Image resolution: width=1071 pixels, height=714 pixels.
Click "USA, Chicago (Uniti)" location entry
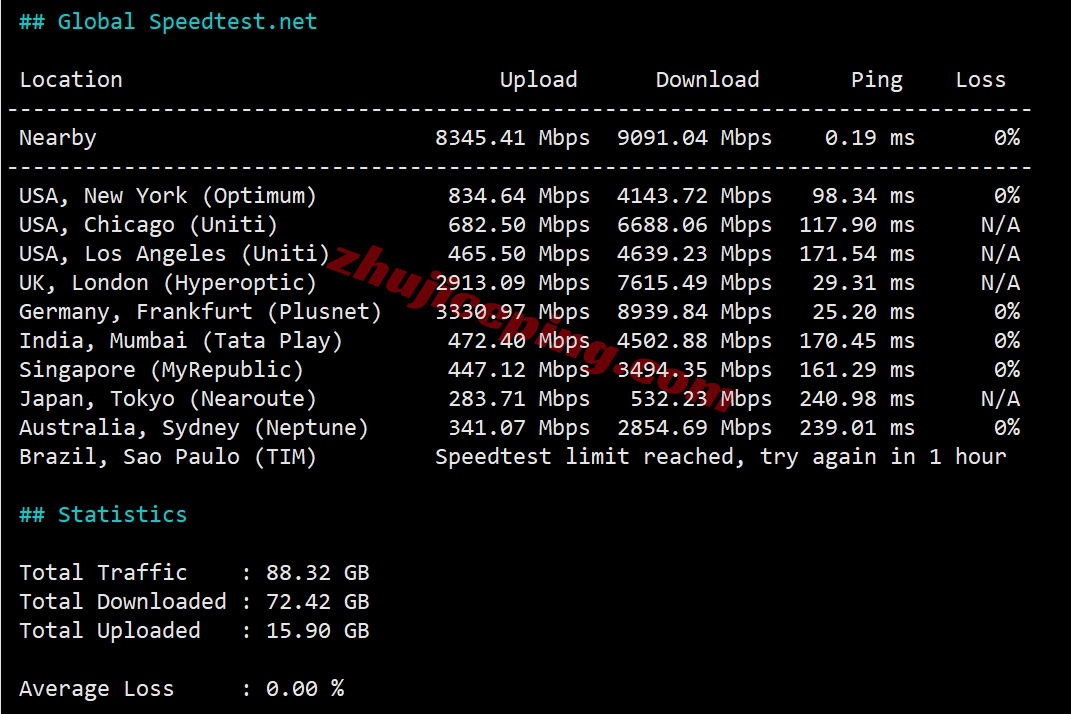click(x=148, y=225)
